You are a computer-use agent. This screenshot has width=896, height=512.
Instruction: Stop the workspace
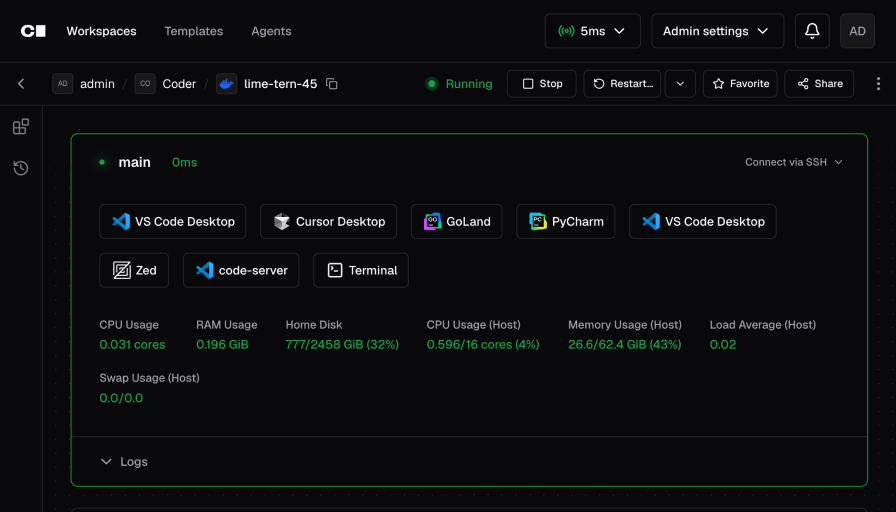tap(542, 83)
